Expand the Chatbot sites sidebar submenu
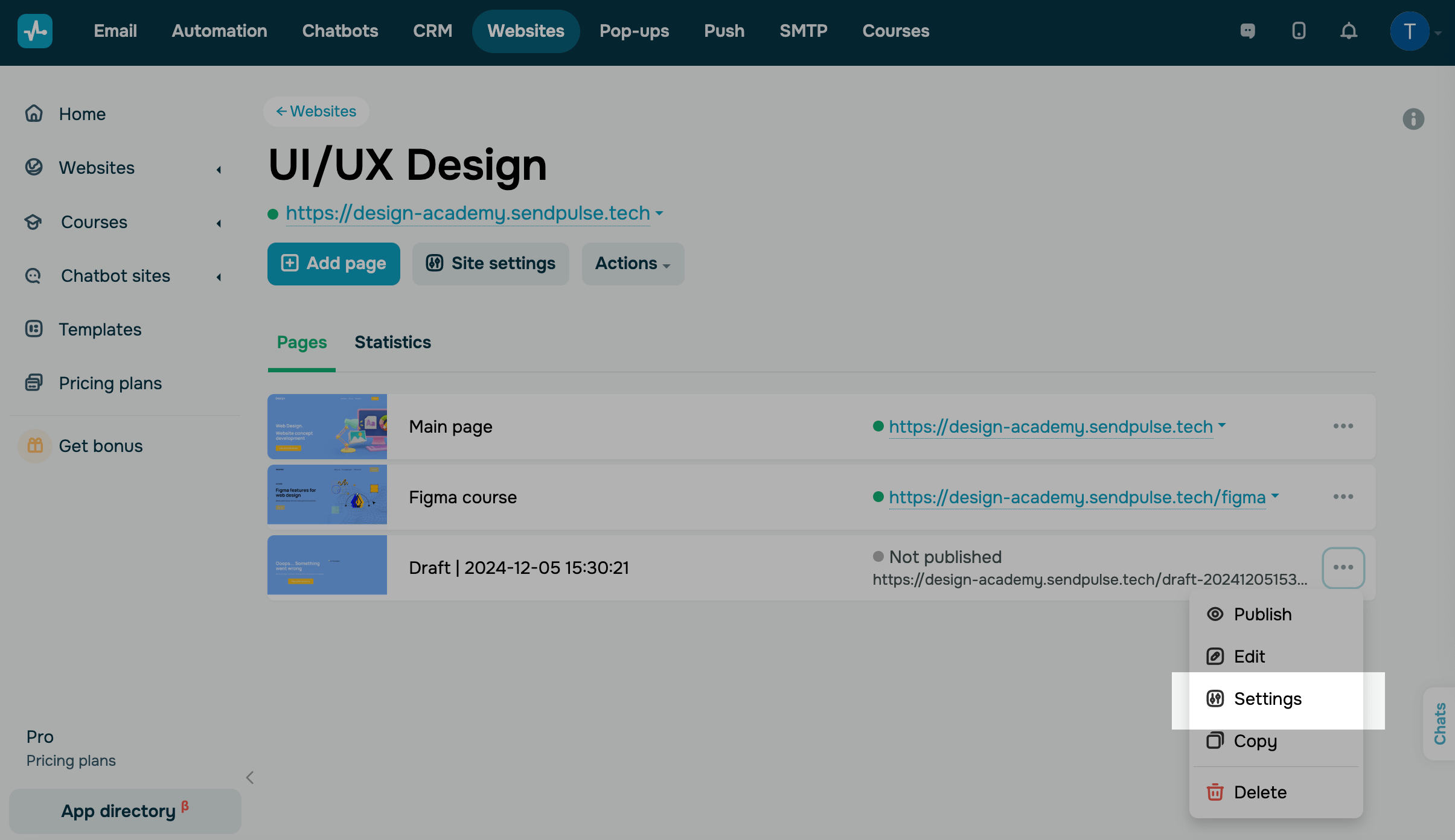Image resolution: width=1455 pixels, height=840 pixels. [219, 277]
